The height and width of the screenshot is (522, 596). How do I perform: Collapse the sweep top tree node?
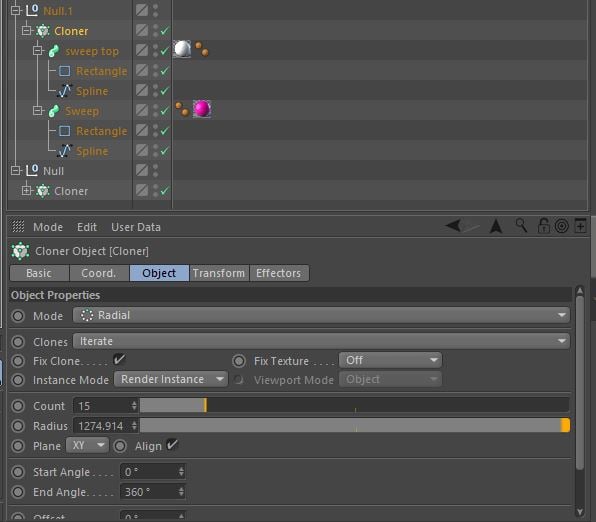coord(37,51)
